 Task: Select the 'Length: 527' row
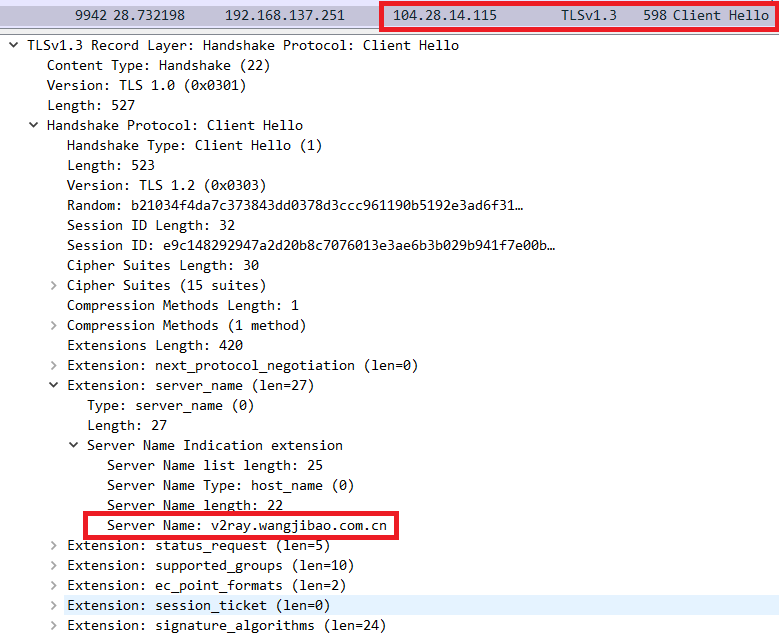pos(91,105)
